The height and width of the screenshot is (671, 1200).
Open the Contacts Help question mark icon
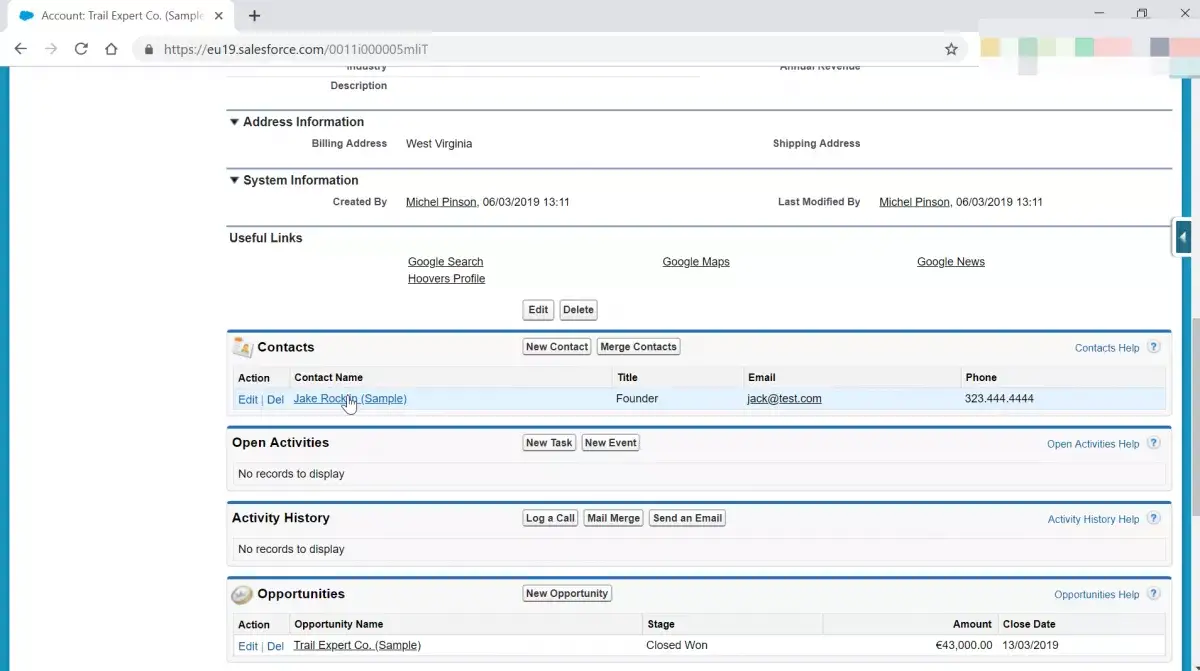click(1153, 347)
